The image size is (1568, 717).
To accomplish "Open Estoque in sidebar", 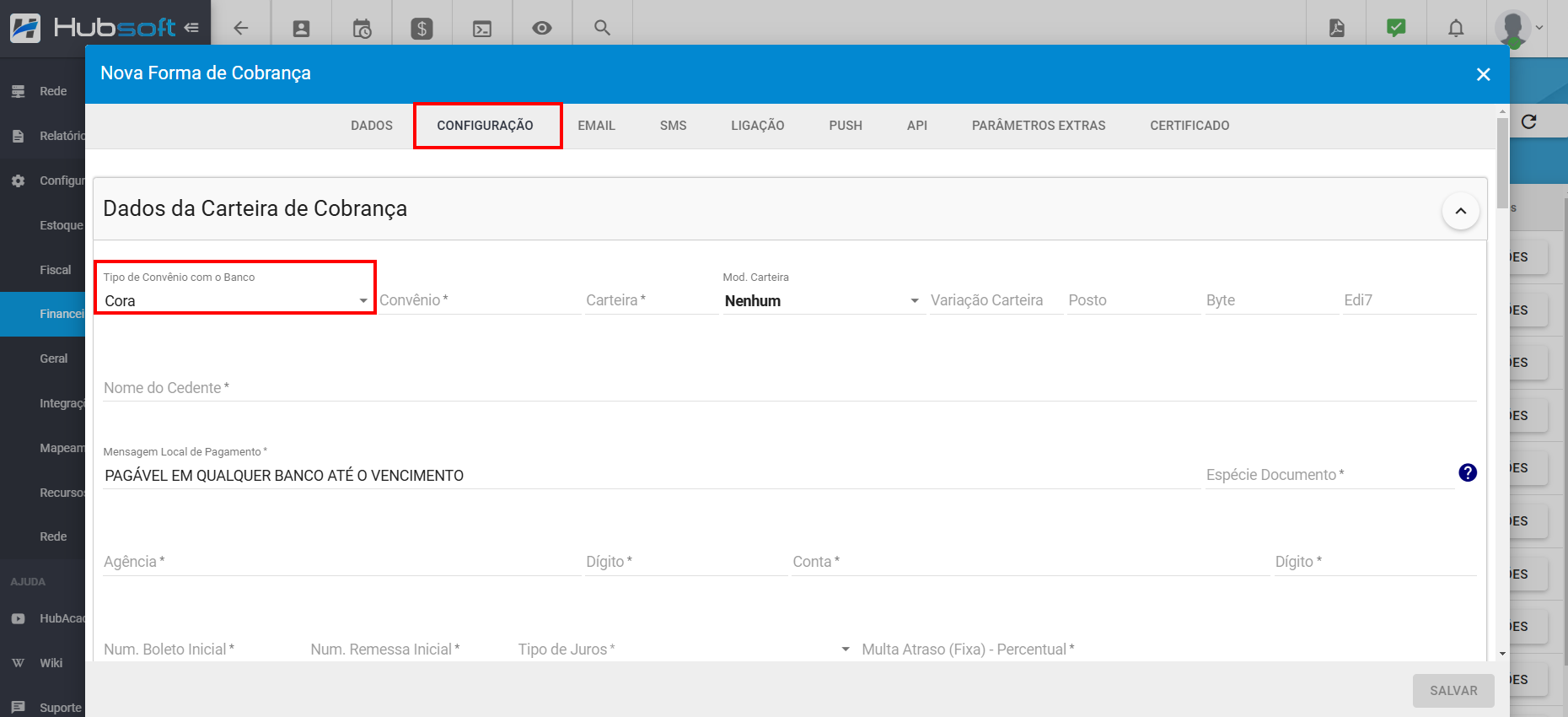I will pyautogui.click(x=42, y=225).
